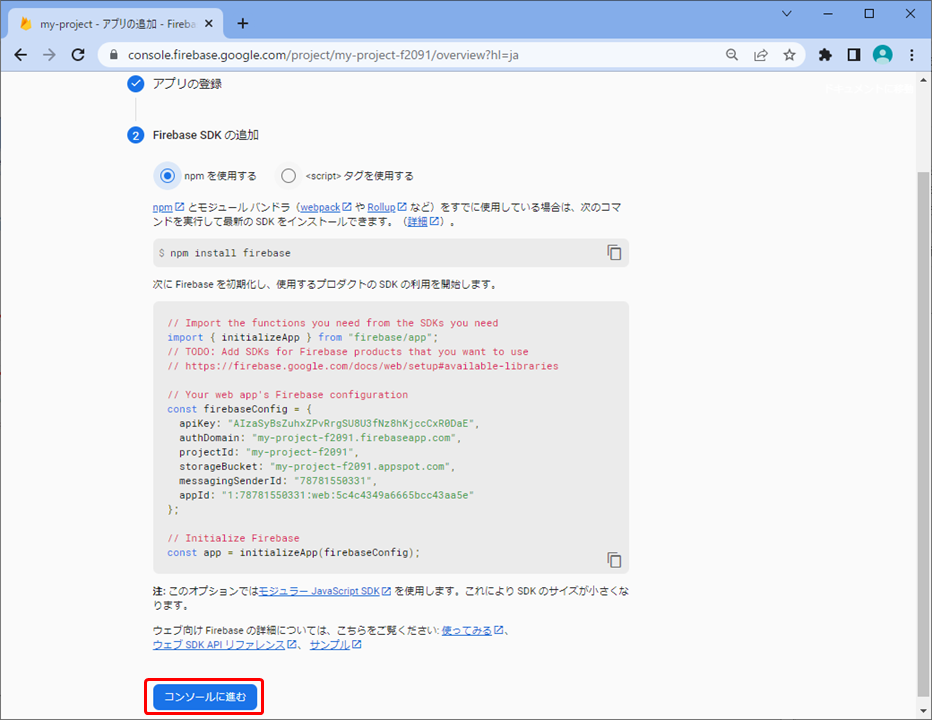
Task: Click the my-project browser tab
Action: 118,24
